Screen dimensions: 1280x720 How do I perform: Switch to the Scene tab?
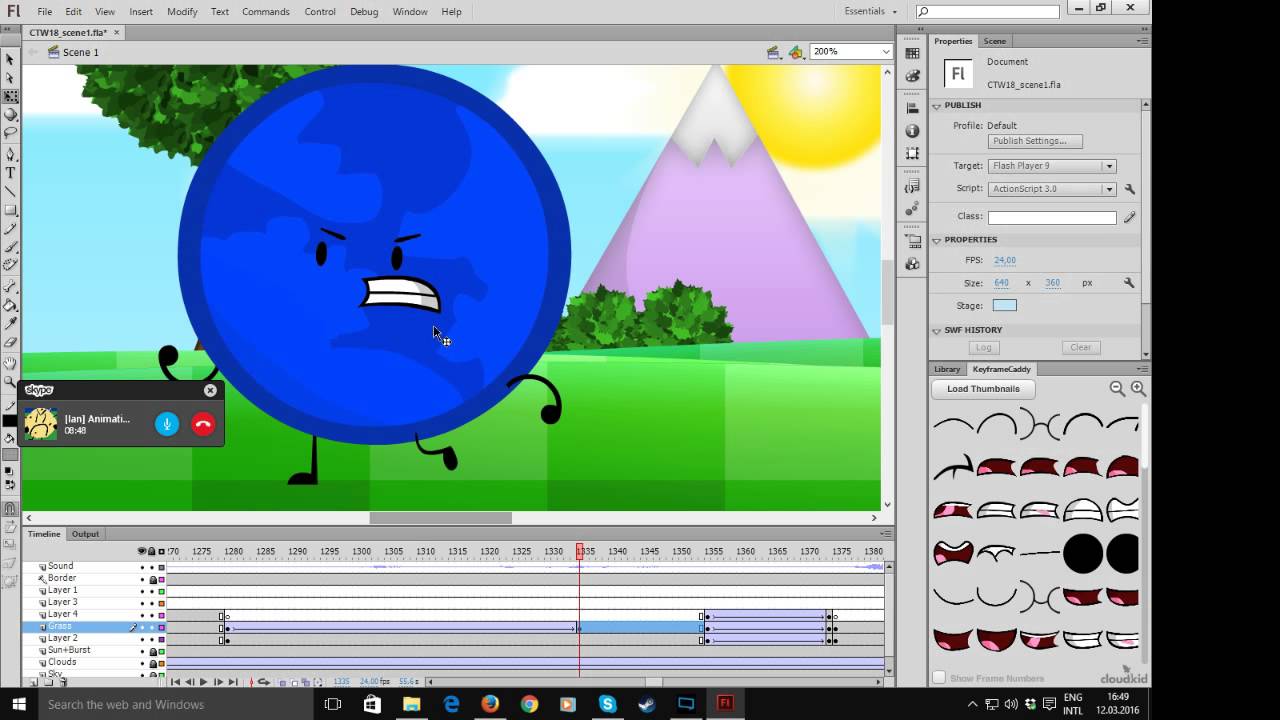(995, 41)
